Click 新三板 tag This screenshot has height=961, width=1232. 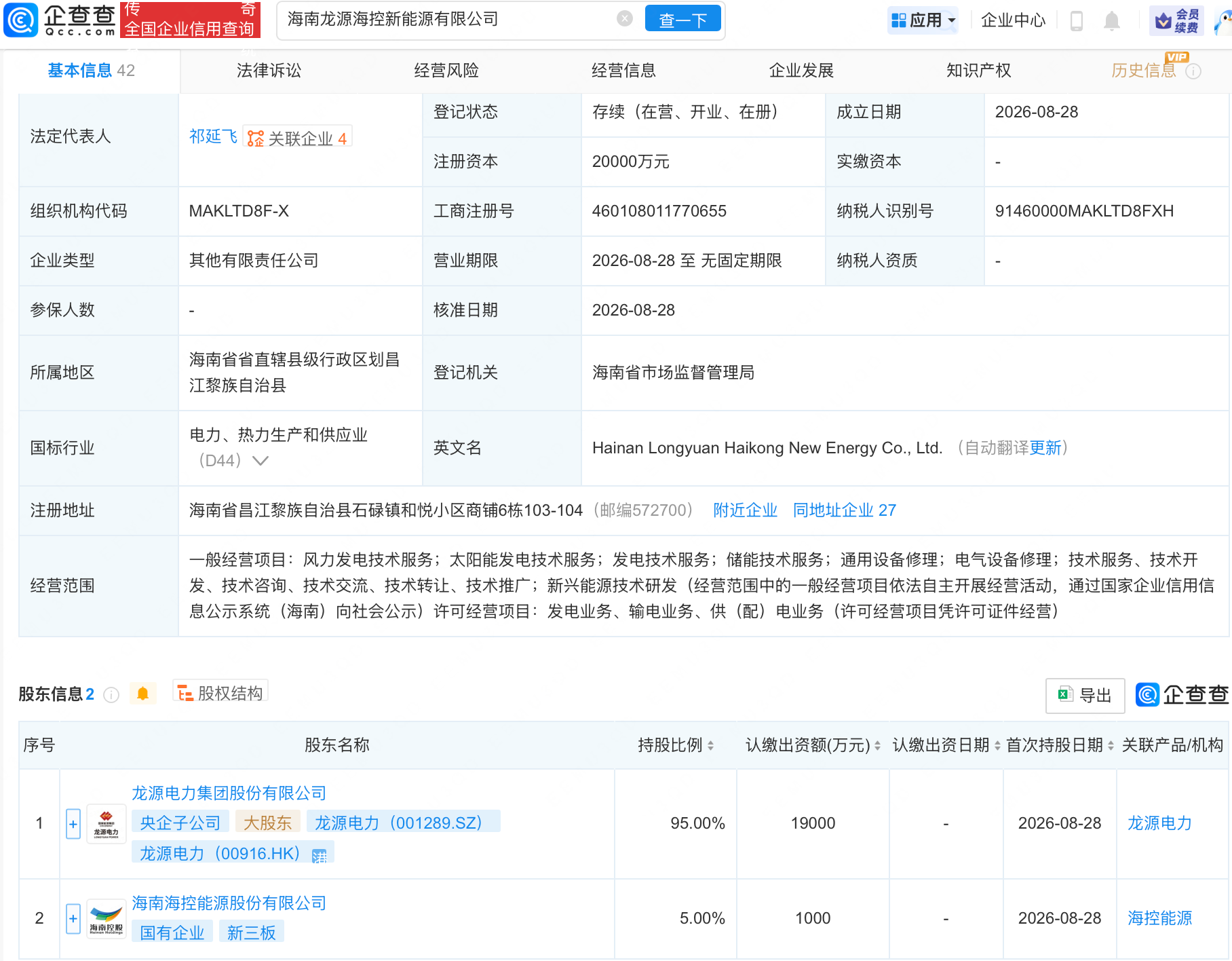[x=251, y=932]
